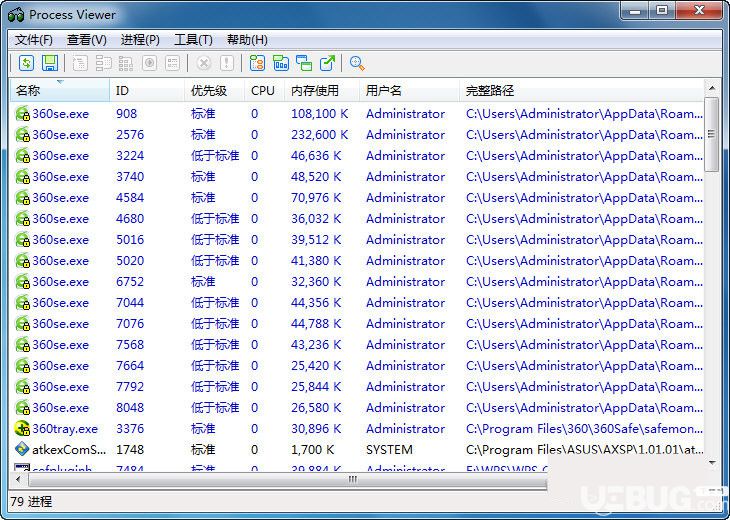This screenshot has width=730, height=520.
Task: Open the 进程(P) menu
Action: [140, 40]
